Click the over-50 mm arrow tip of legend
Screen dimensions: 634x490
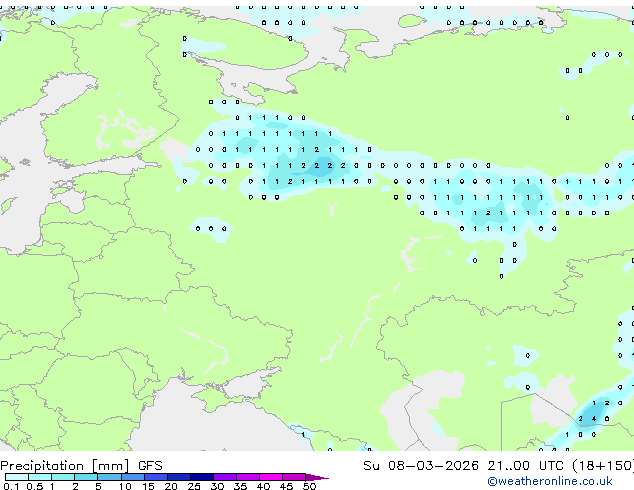317,477
